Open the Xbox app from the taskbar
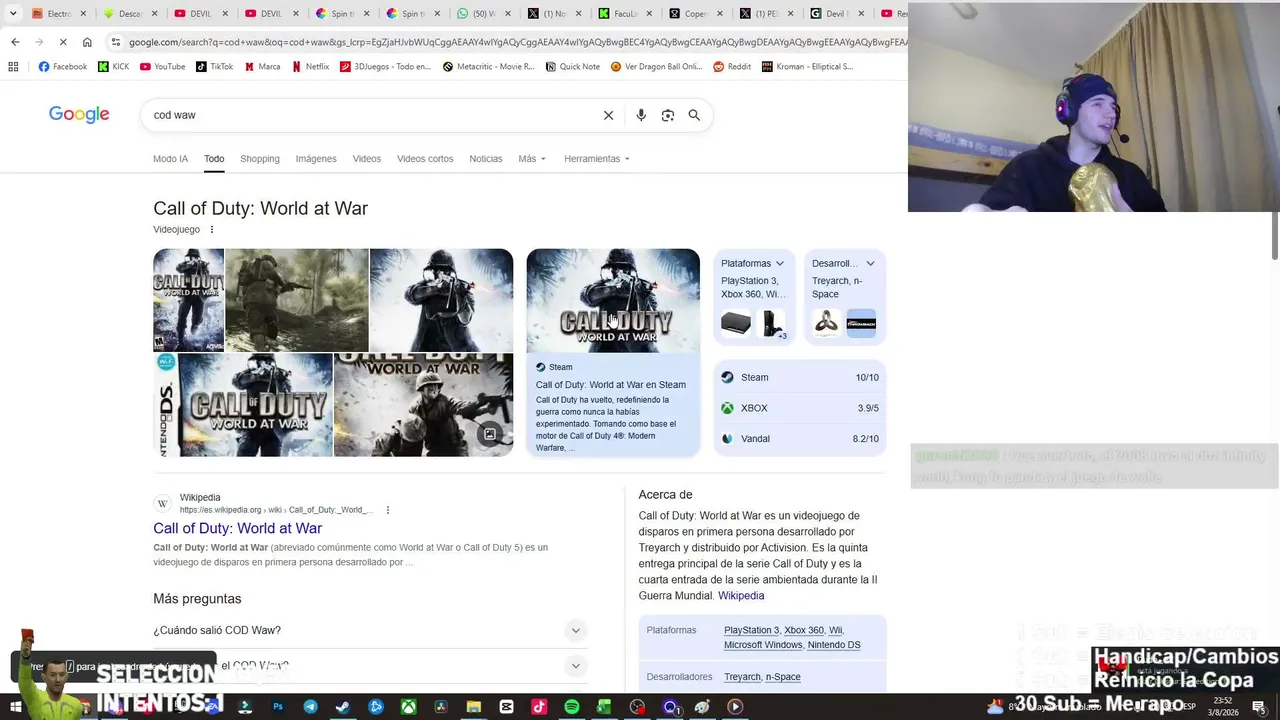This screenshot has width=1280, height=720. (x=408, y=707)
